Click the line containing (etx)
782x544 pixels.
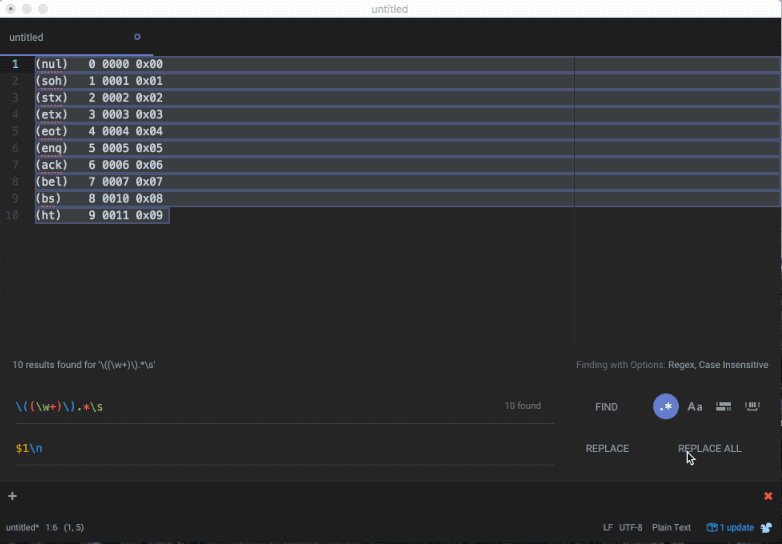407,115
